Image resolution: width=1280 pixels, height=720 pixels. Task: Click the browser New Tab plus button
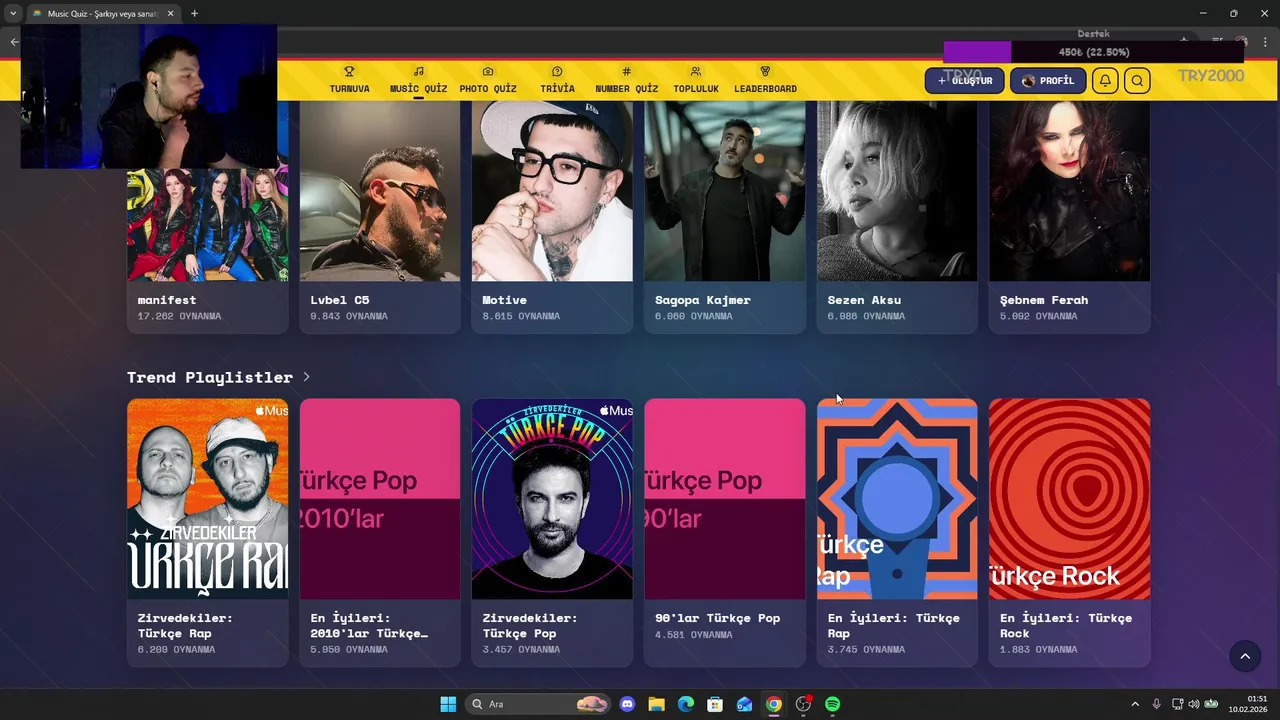pyautogui.click(x=194, y=13)
